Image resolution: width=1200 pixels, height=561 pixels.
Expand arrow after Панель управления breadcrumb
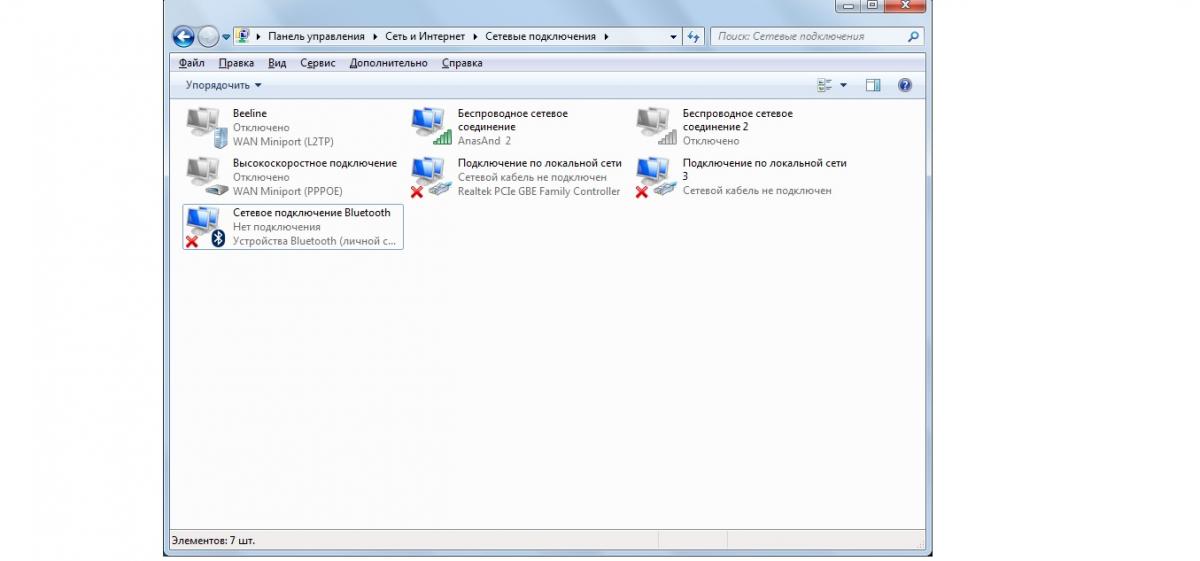(375, 36)
